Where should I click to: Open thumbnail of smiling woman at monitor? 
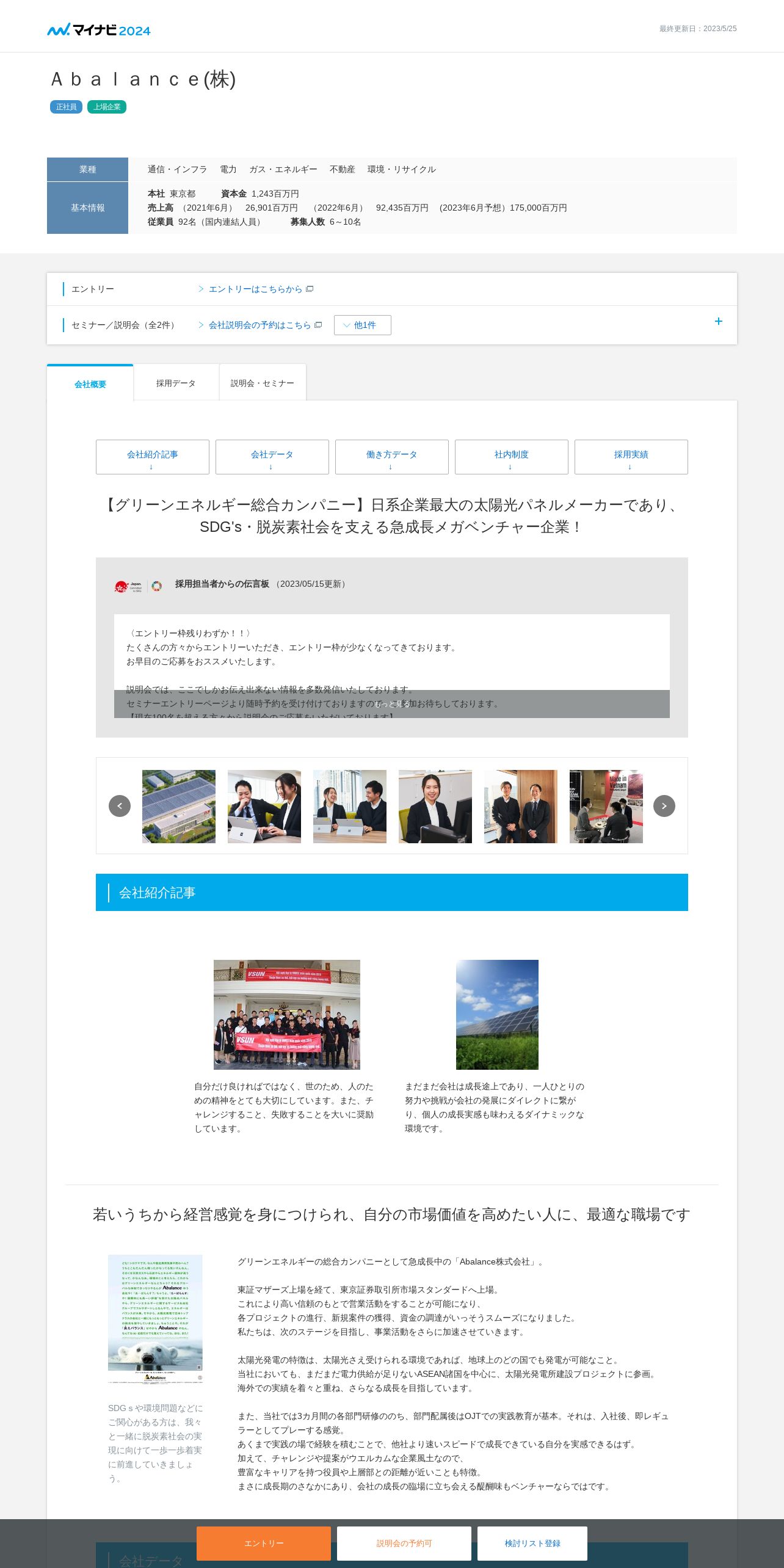[435, 807]
